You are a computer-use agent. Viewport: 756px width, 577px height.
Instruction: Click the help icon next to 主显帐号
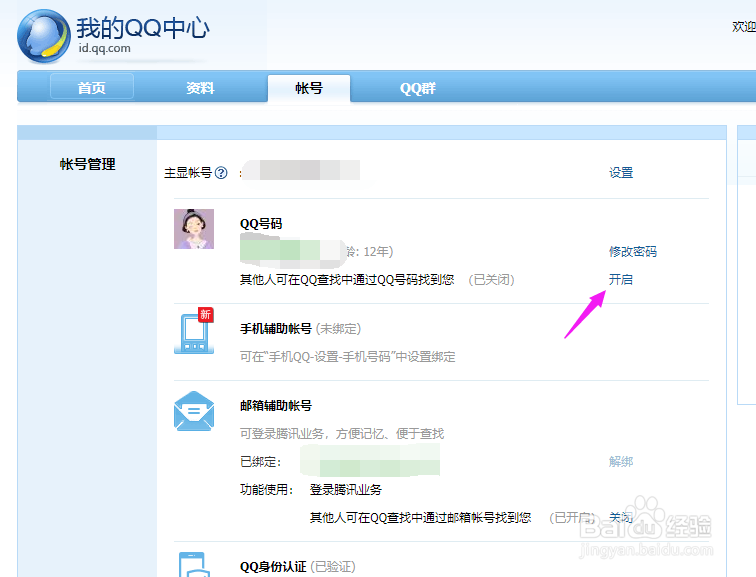tap(221, 173)
